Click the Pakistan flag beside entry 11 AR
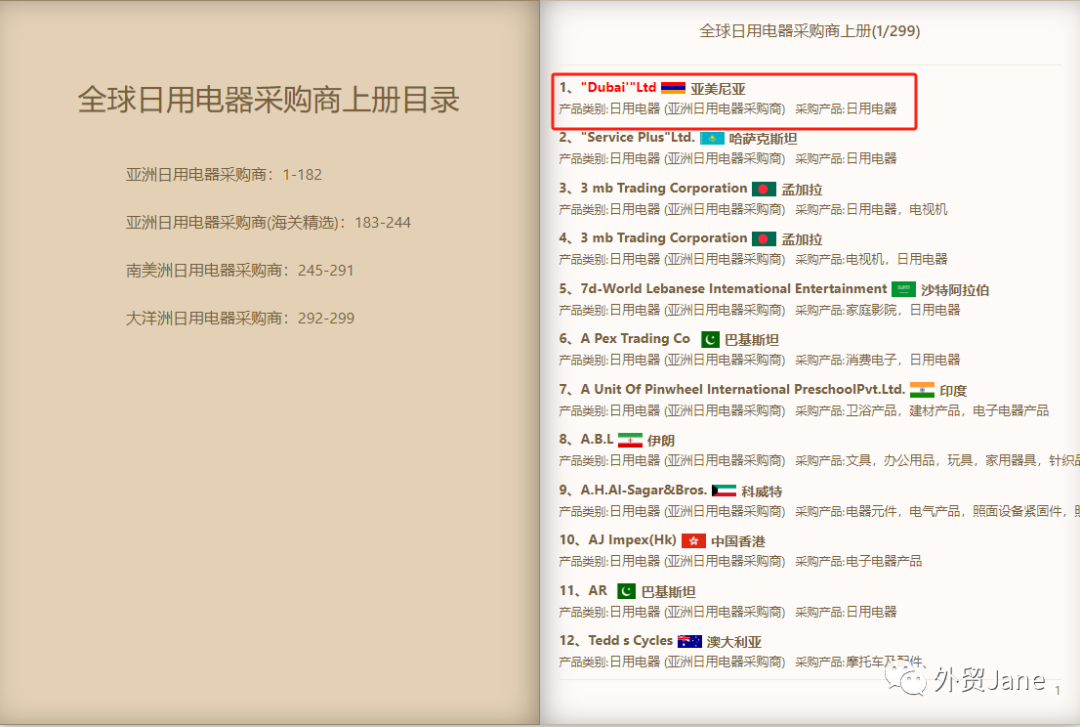 [626, 591]
